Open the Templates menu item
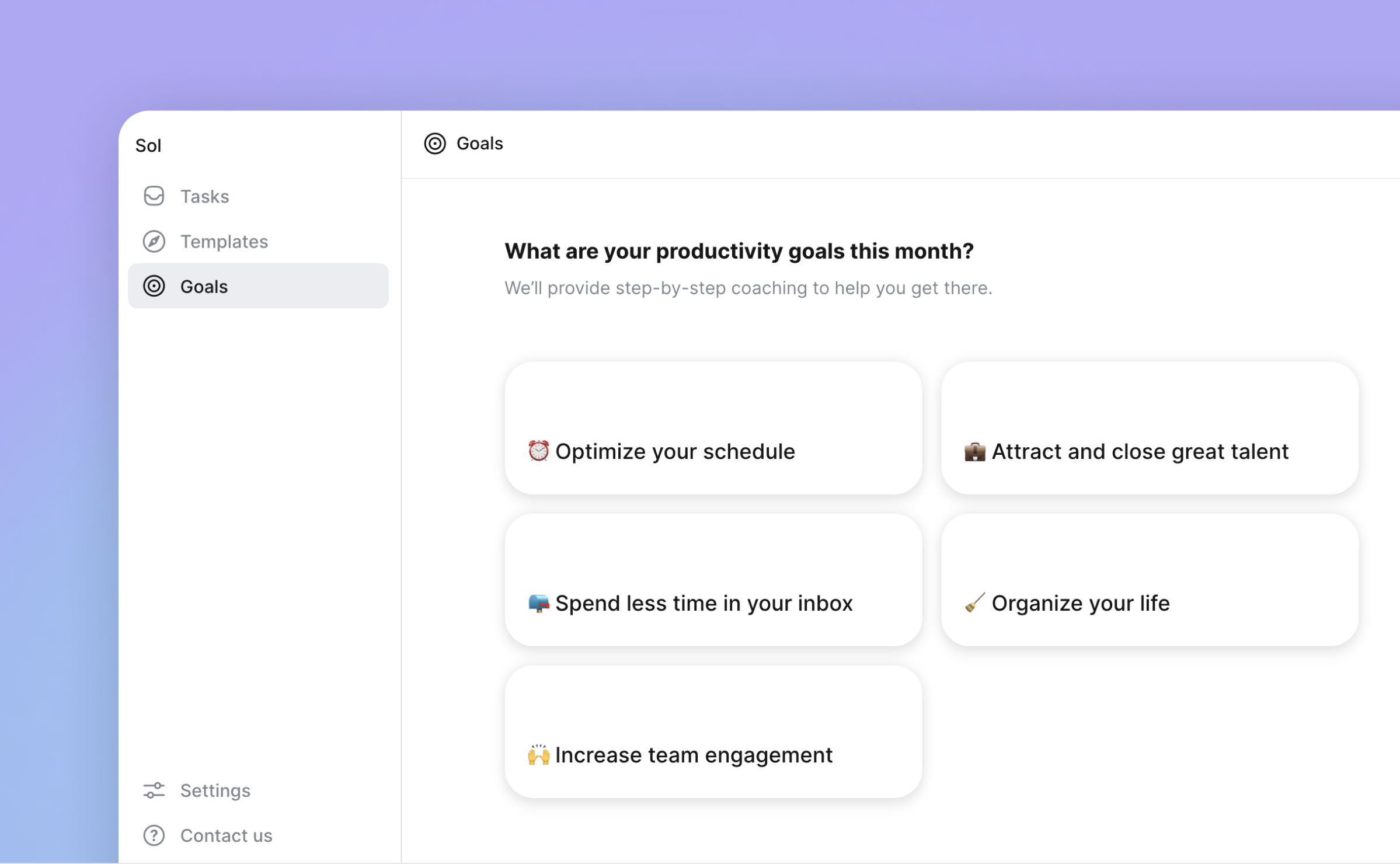This screenshot has height=864, width=1400. pyautogui.click(x=224, y=241)
